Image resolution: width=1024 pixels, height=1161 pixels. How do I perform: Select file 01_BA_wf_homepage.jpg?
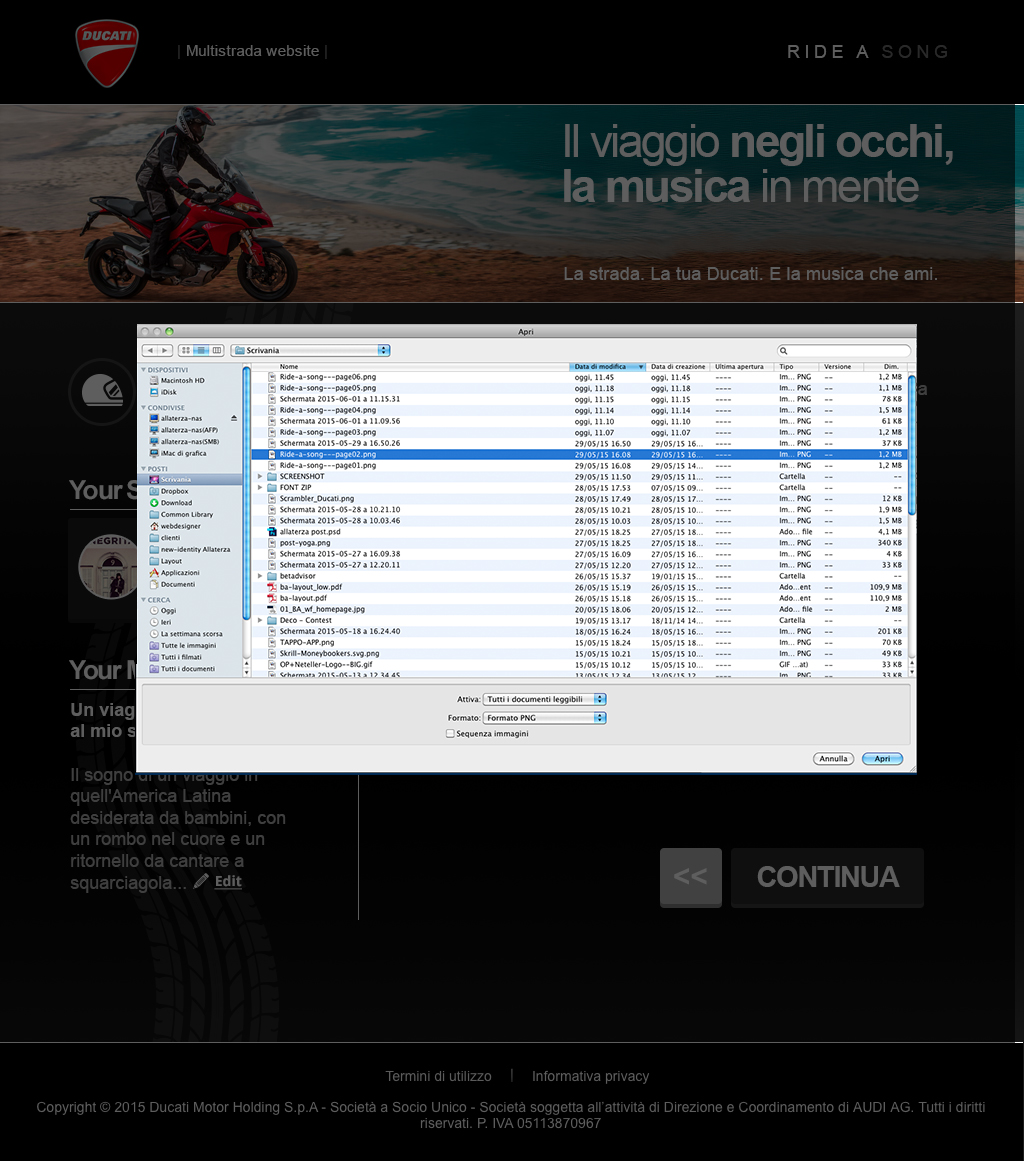[x=579, y=609]
